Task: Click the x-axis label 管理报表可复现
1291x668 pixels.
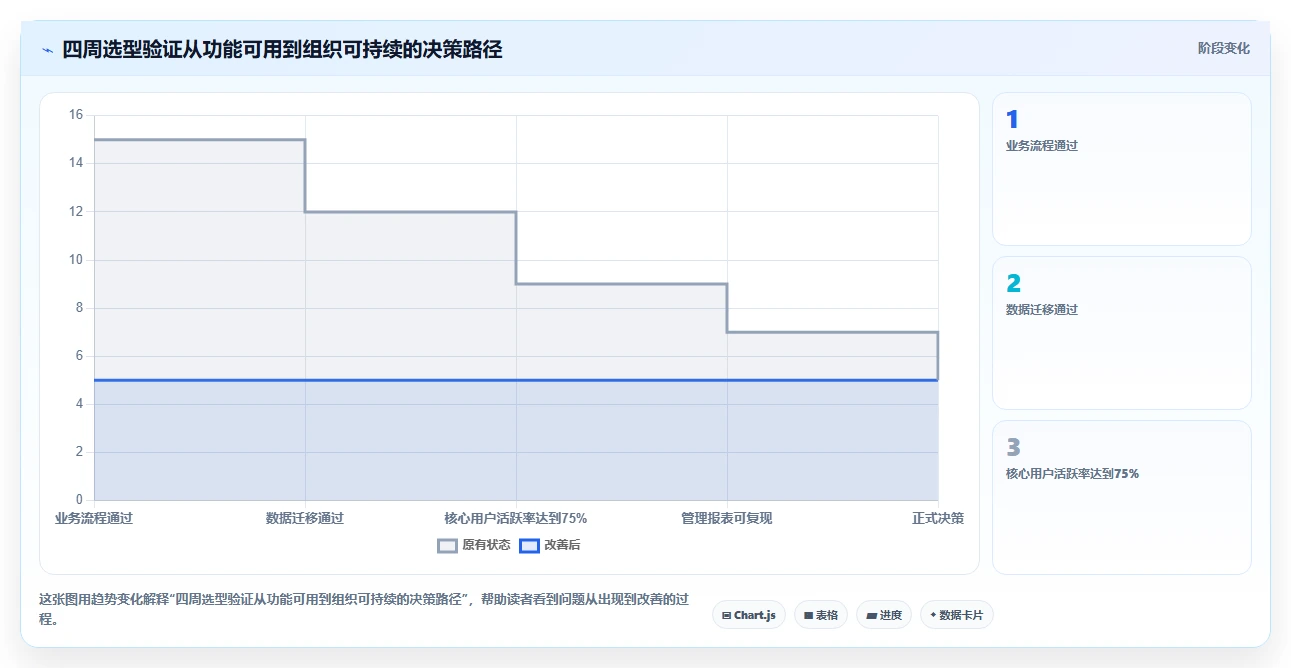Action: point(727,518)
